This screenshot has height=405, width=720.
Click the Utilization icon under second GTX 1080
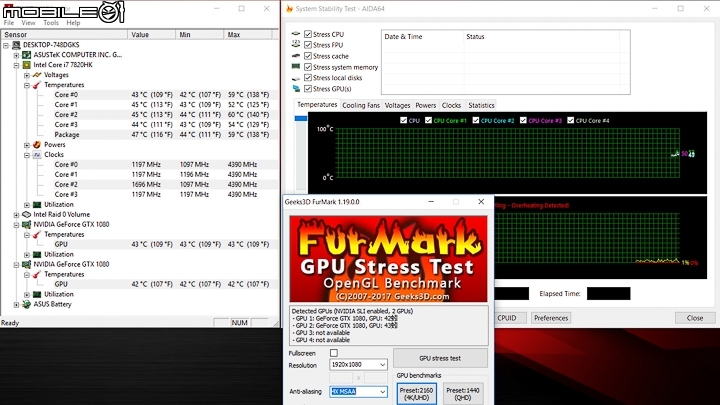pyautogui.click(x=37, y=294)
